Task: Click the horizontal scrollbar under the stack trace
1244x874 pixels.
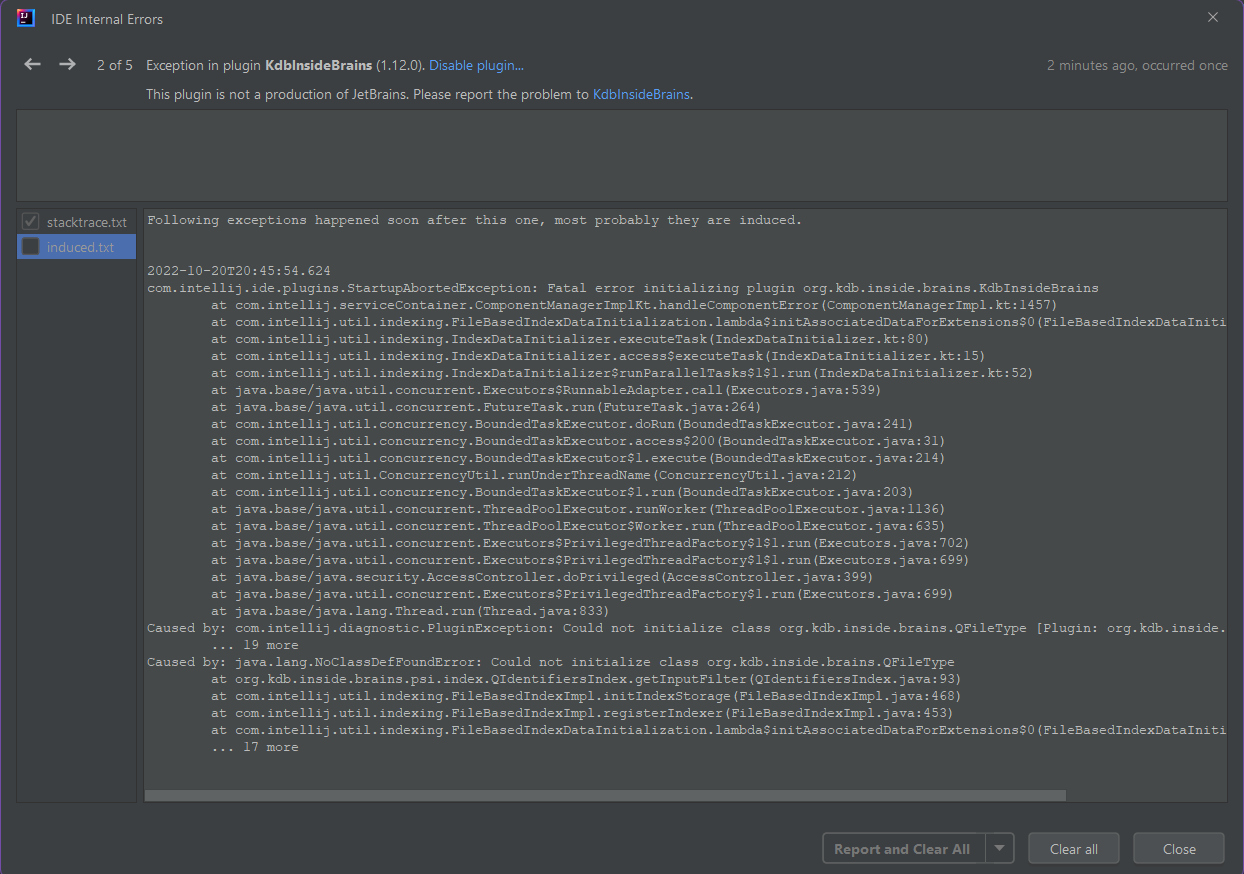Action: tap(605, 796)
